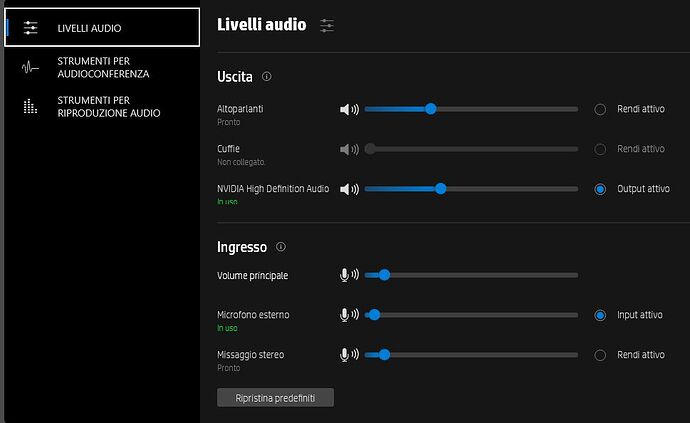Click the sliders icon beside Livelli audio title
This screenshot has width=690, height=423.
coord(327,25)
